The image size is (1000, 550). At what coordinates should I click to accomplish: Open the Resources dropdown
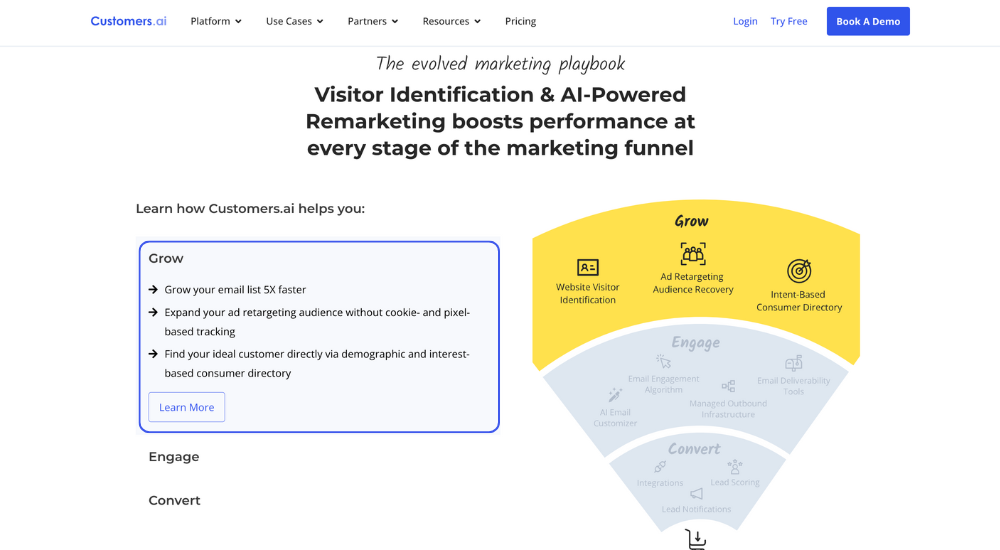[x=452, y=21]
